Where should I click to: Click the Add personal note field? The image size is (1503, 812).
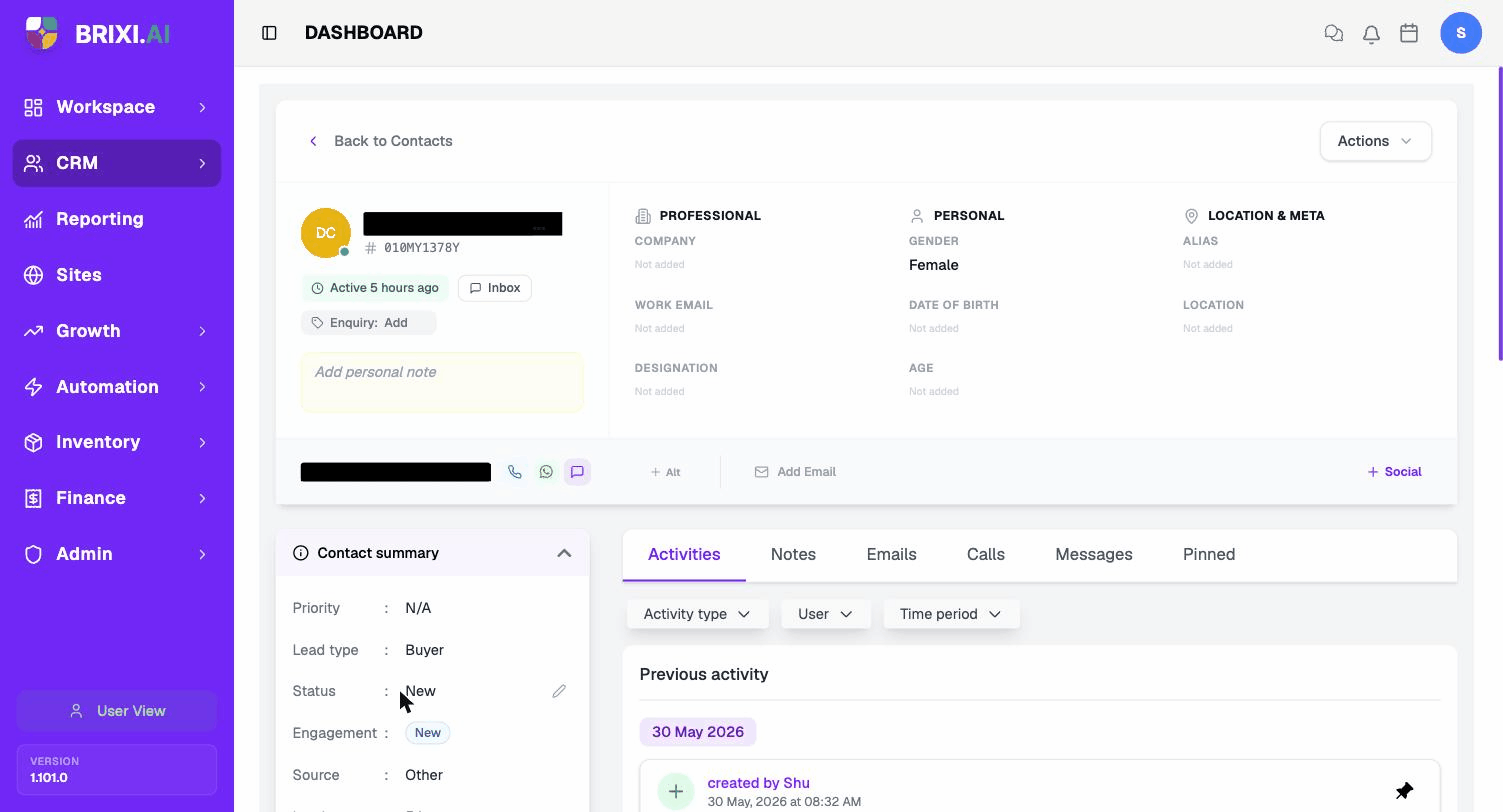[442, 382]
